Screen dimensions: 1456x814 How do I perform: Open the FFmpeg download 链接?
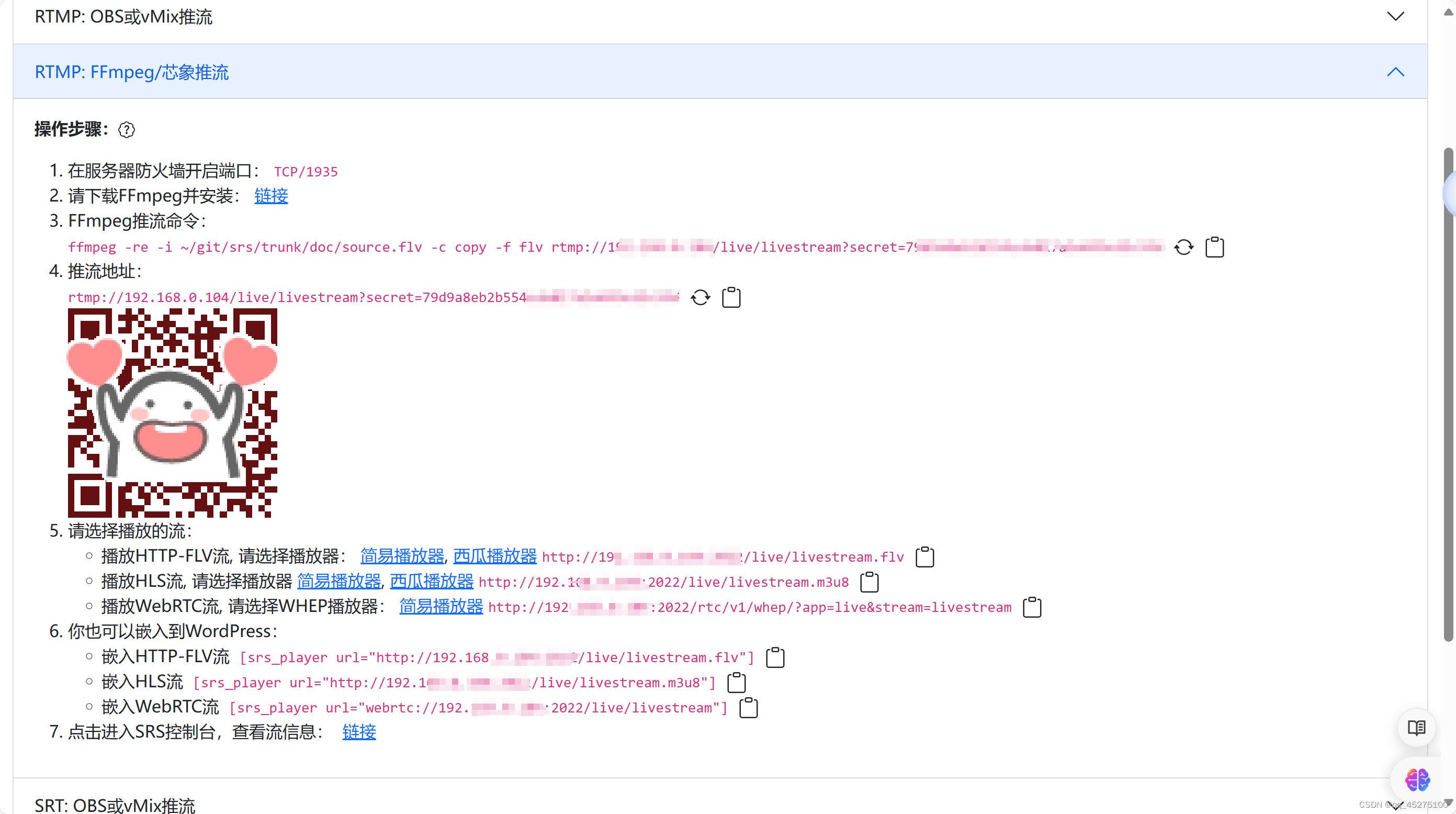coord(270,196)
